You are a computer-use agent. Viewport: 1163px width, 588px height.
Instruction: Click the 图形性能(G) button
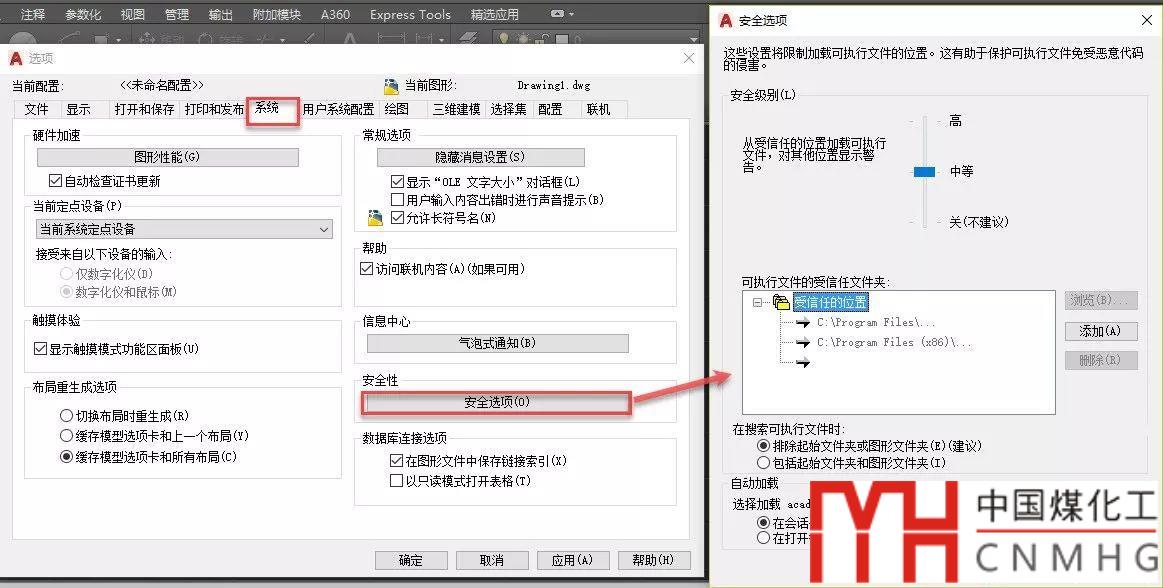[x=168, y=157]
